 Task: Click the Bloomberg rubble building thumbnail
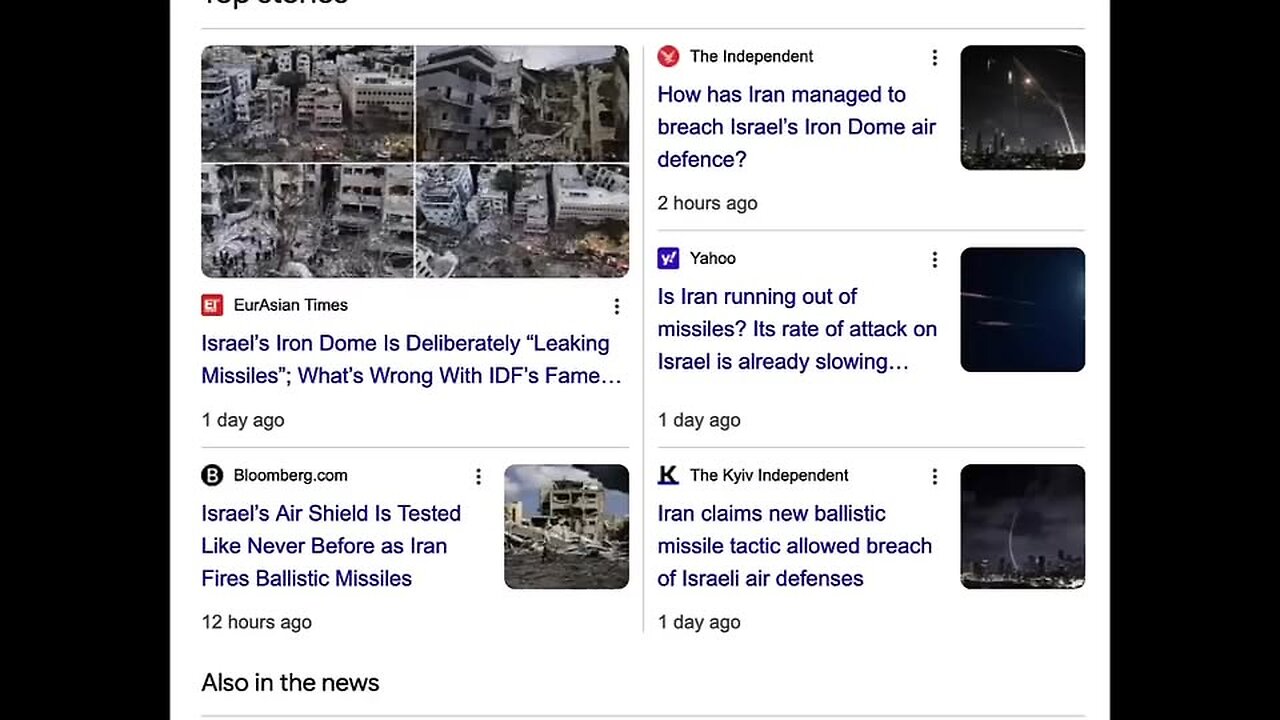click(566, 526)
